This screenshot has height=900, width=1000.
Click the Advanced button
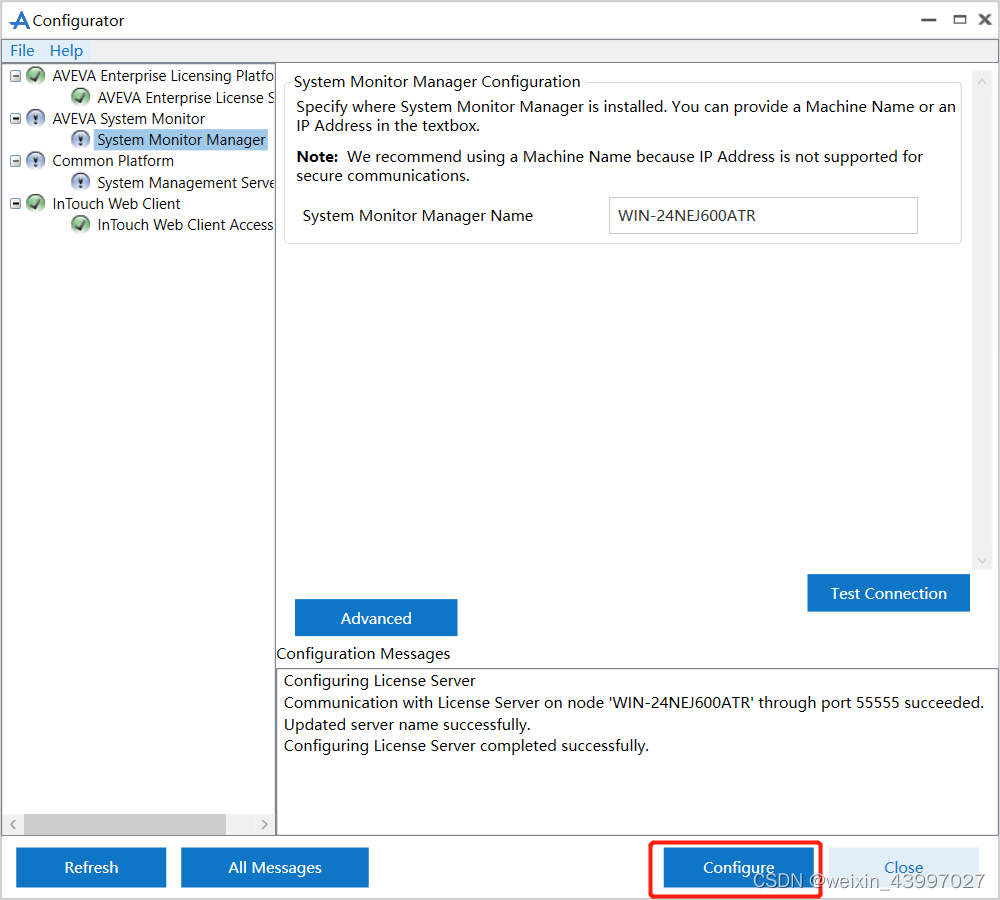coord(376,617)
